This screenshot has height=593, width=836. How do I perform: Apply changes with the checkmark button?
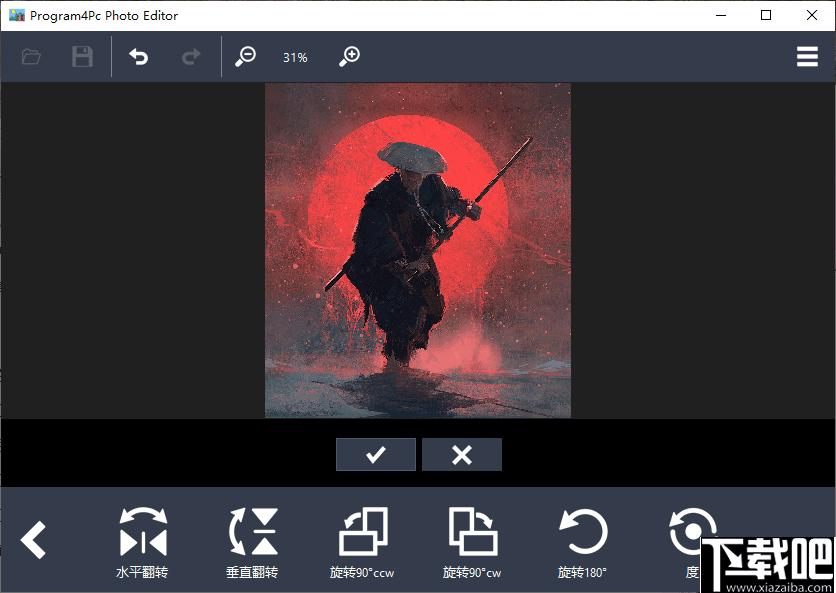point(376,455)
